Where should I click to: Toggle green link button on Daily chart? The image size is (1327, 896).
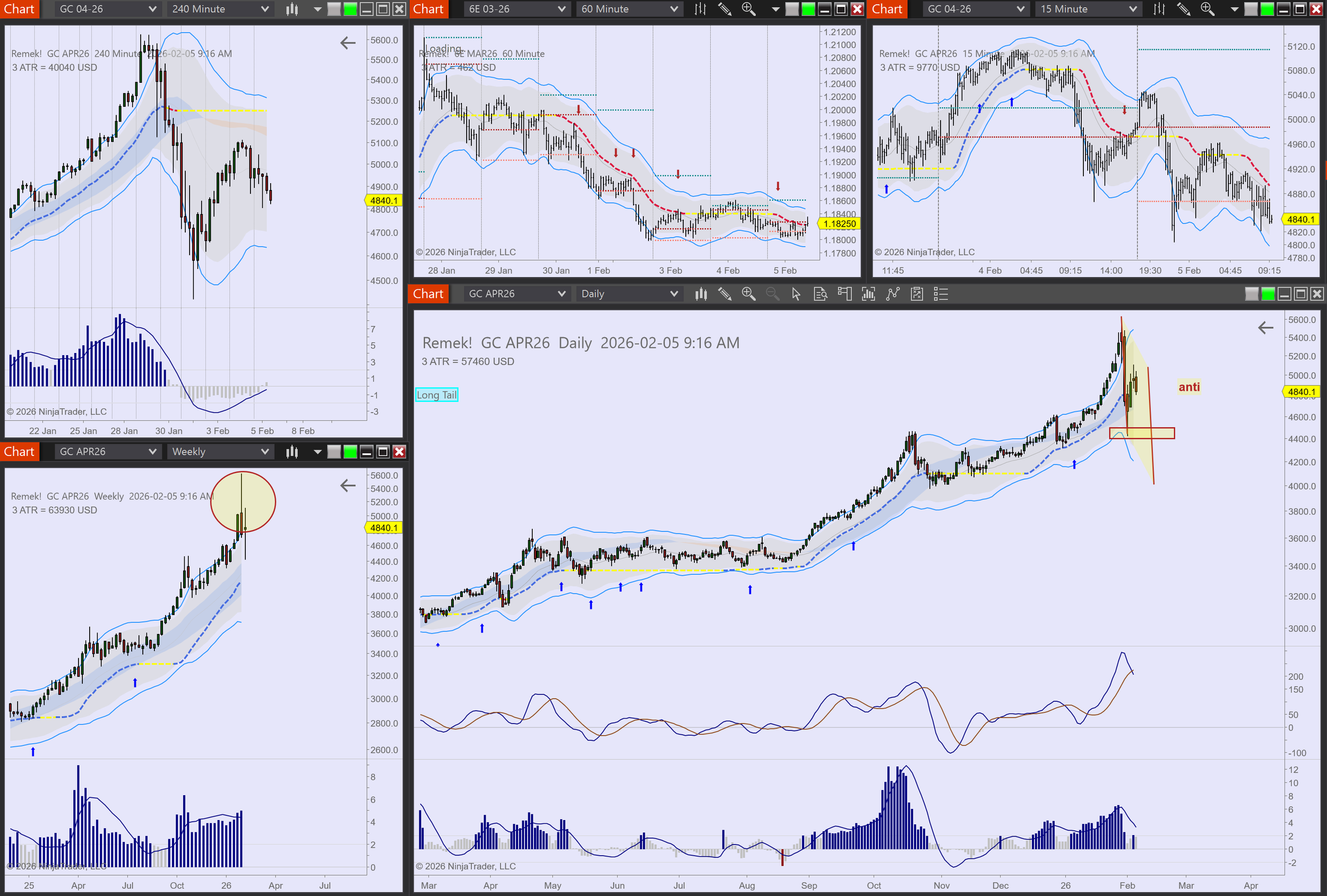(1268, 294)
